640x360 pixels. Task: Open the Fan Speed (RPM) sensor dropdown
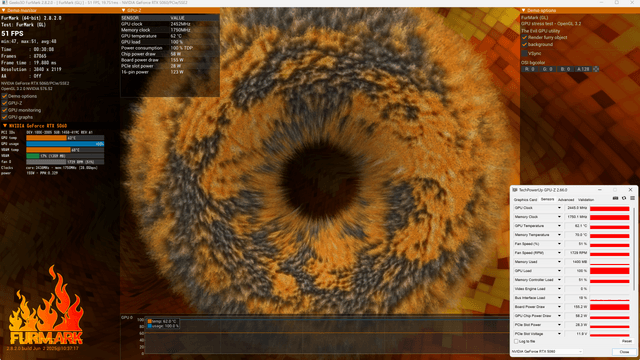tap(559, 253)
